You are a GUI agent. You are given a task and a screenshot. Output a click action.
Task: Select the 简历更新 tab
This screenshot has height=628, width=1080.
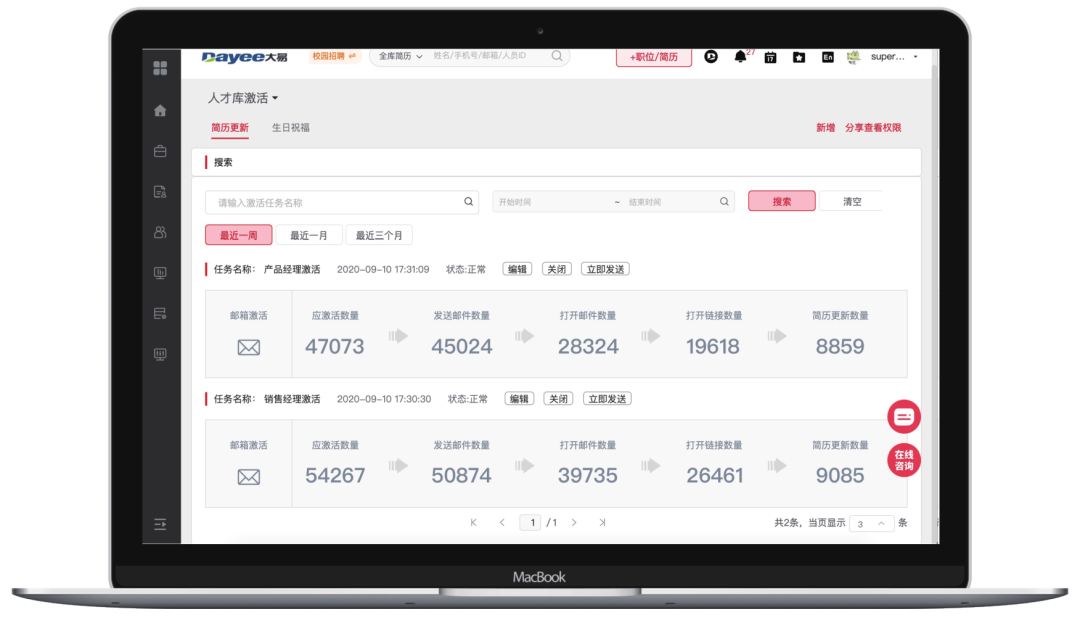[230, 128]
